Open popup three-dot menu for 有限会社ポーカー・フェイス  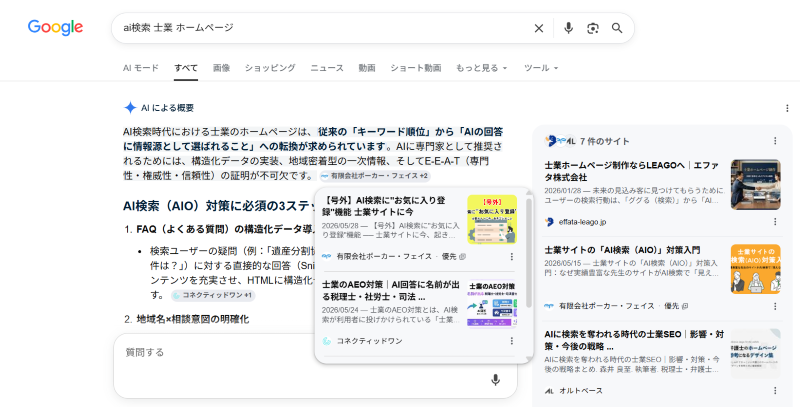pos(512,257)
